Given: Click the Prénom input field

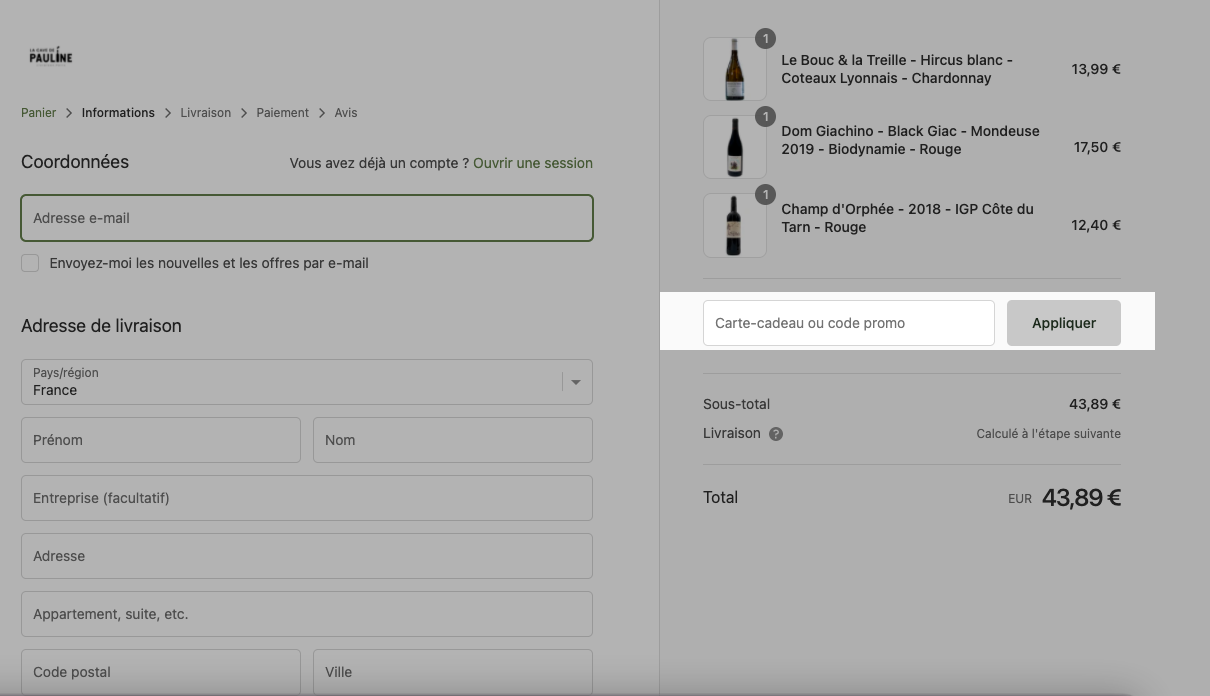Looking at the screenshot, I should pyautogui.click(x=161, y=440).
